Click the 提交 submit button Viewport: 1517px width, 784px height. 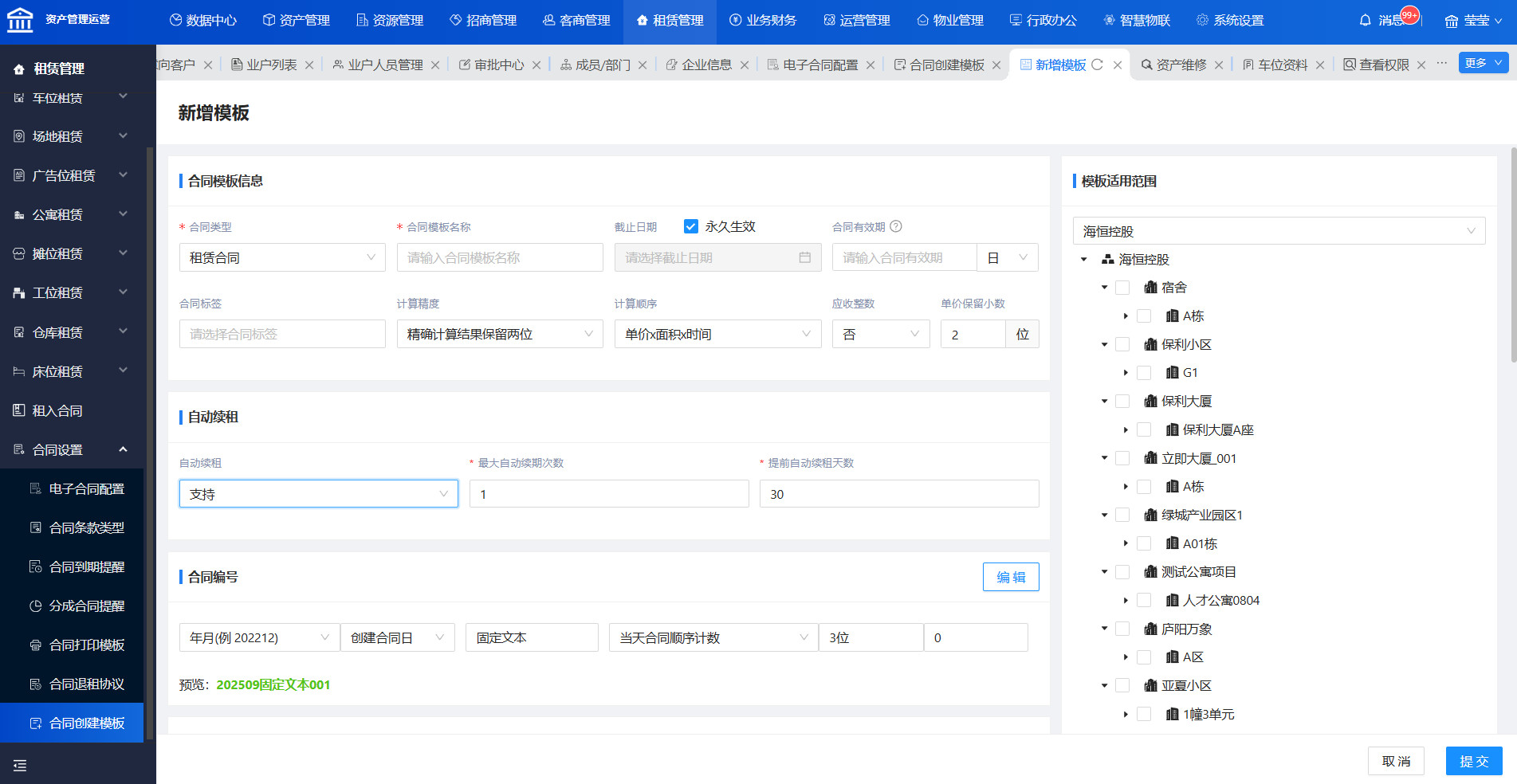(x=1473, y=761)
